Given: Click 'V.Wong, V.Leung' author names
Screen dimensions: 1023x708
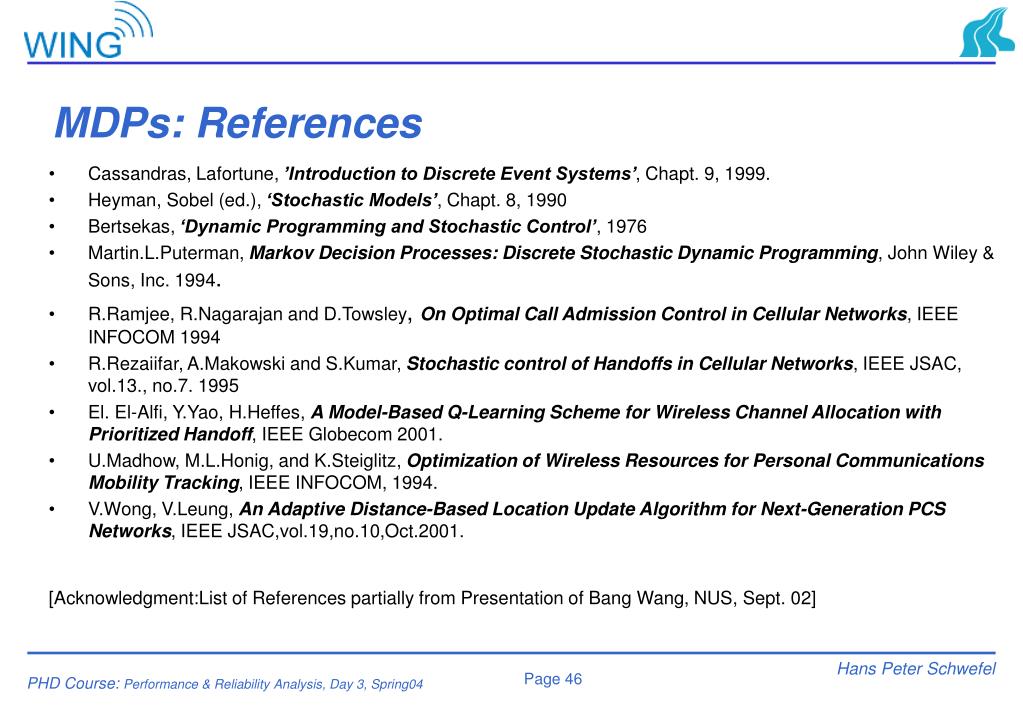Looking at the screenshot, I should 159,509.
